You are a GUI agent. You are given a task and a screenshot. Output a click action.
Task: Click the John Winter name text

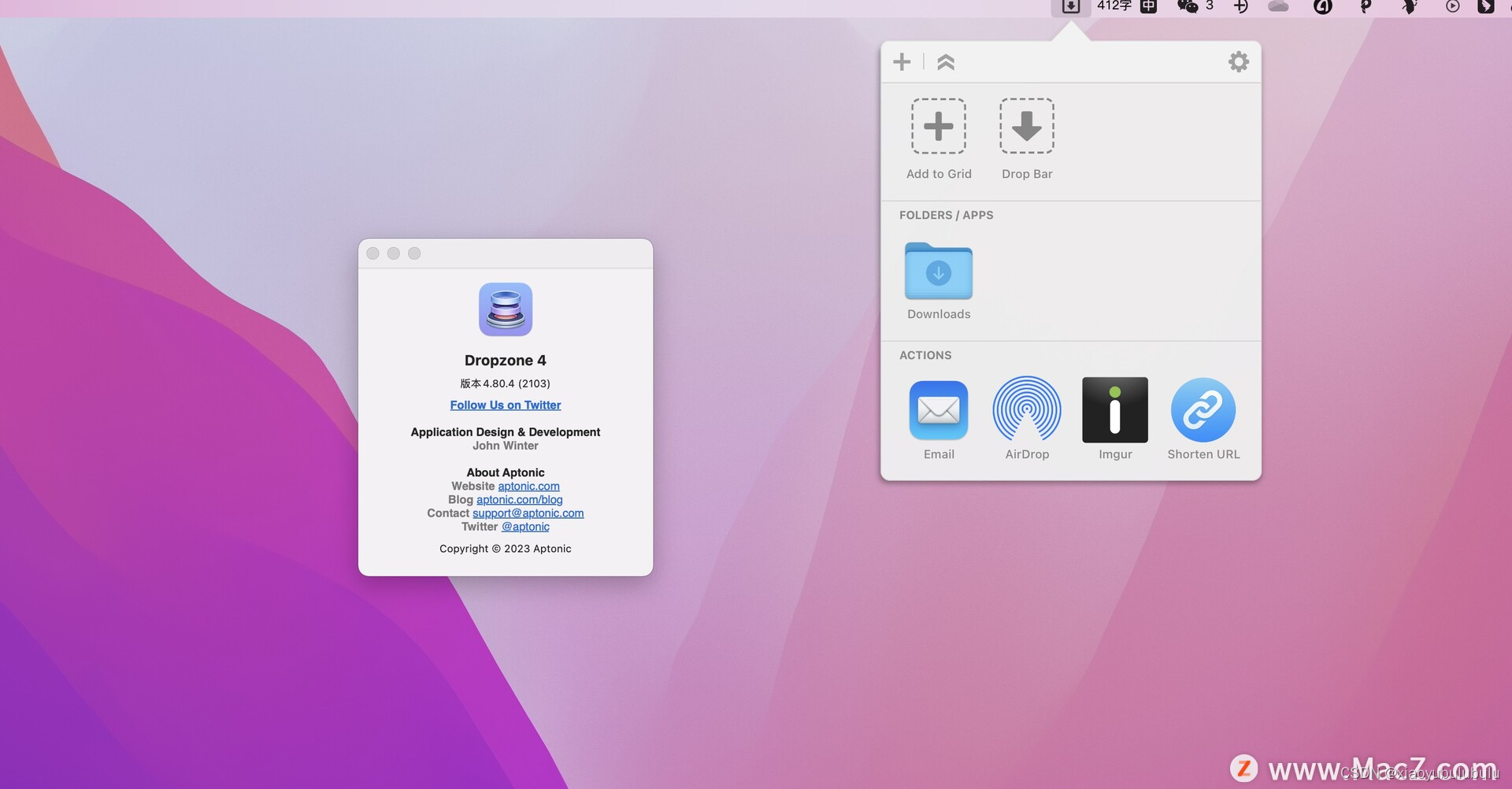(x=506, y=445)
